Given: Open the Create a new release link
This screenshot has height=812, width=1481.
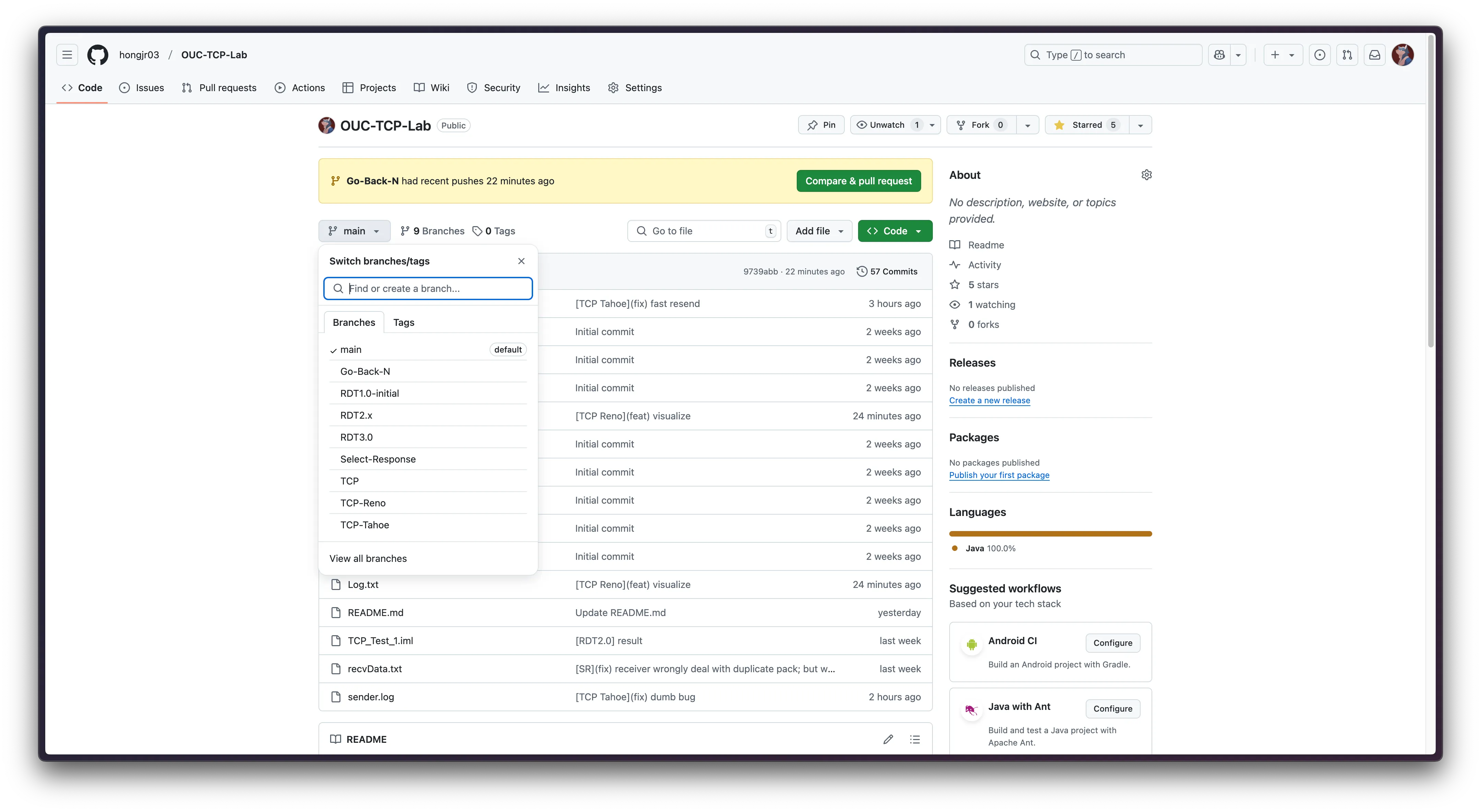Looking at the screenshot, I should pyautogui.click(x=989, y=401).
